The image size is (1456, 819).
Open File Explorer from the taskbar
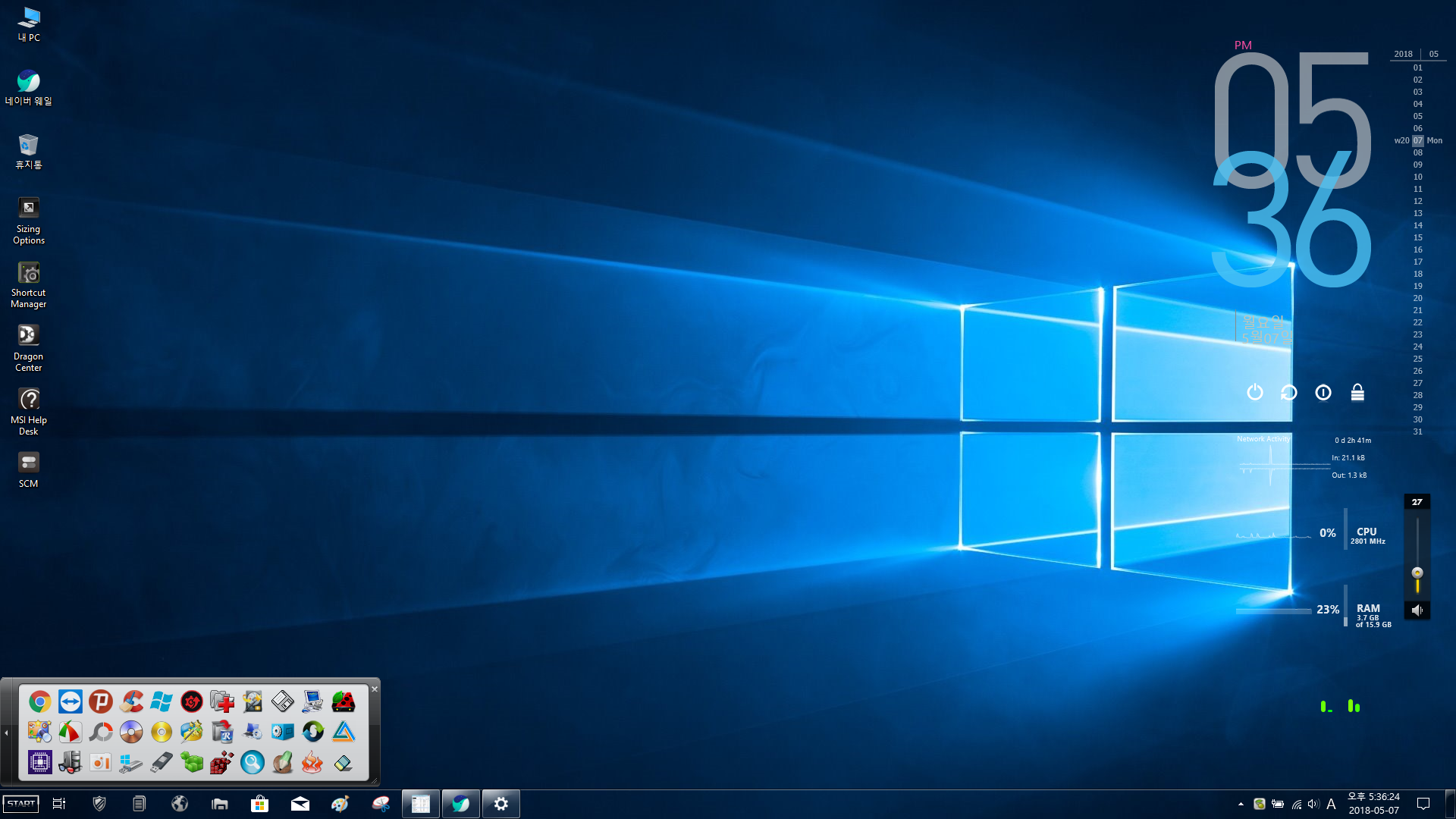coord(220,804)
